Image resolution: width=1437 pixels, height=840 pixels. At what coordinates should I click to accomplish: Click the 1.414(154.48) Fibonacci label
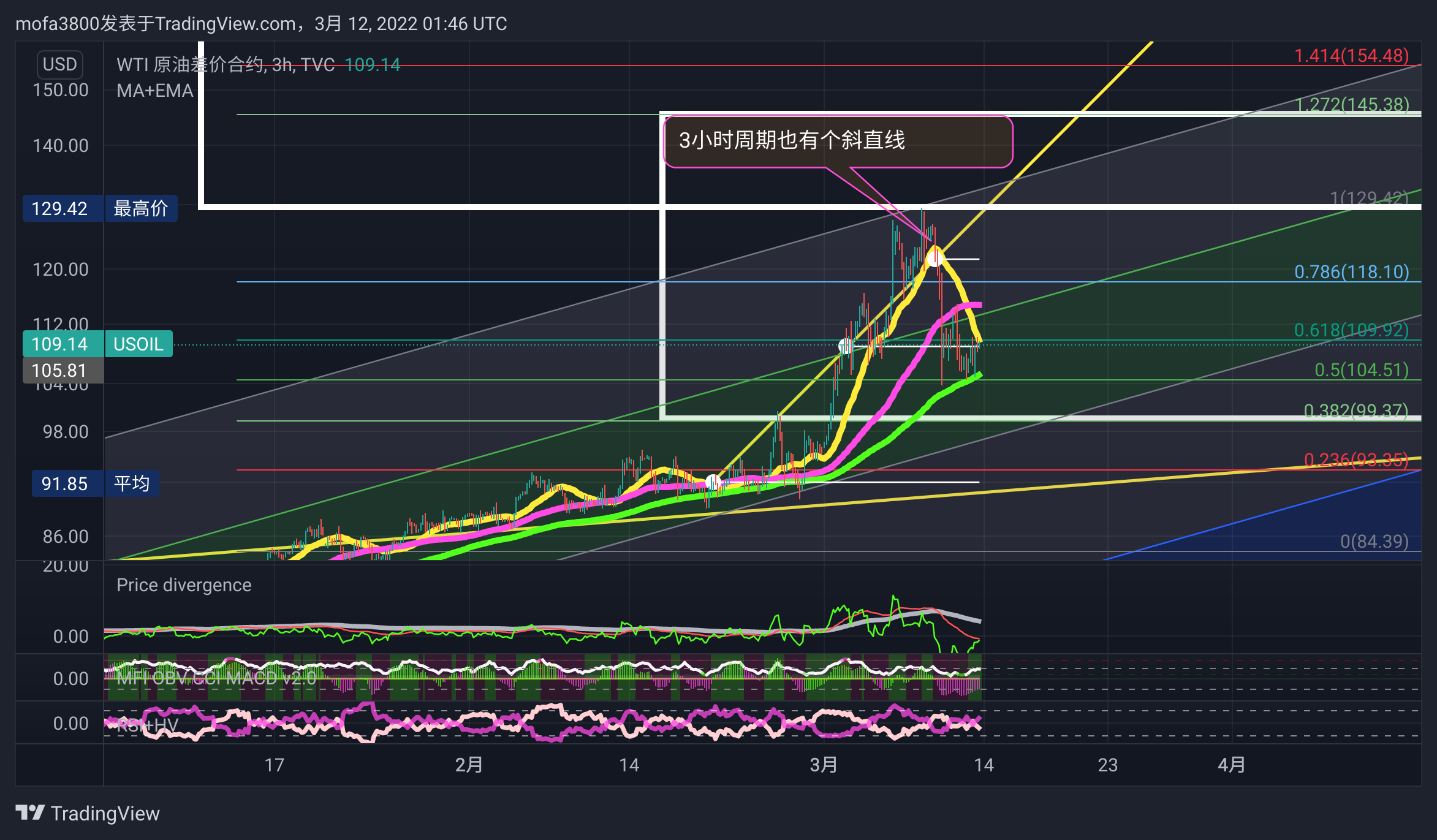click(x=1351, y=56)
